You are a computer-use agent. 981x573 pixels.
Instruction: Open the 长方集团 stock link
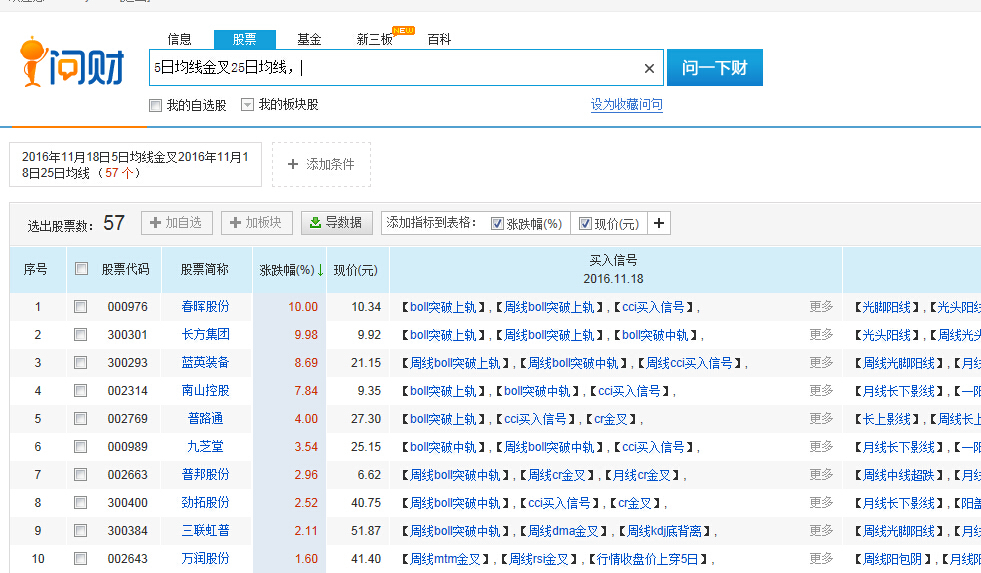(x=205, y=335)
